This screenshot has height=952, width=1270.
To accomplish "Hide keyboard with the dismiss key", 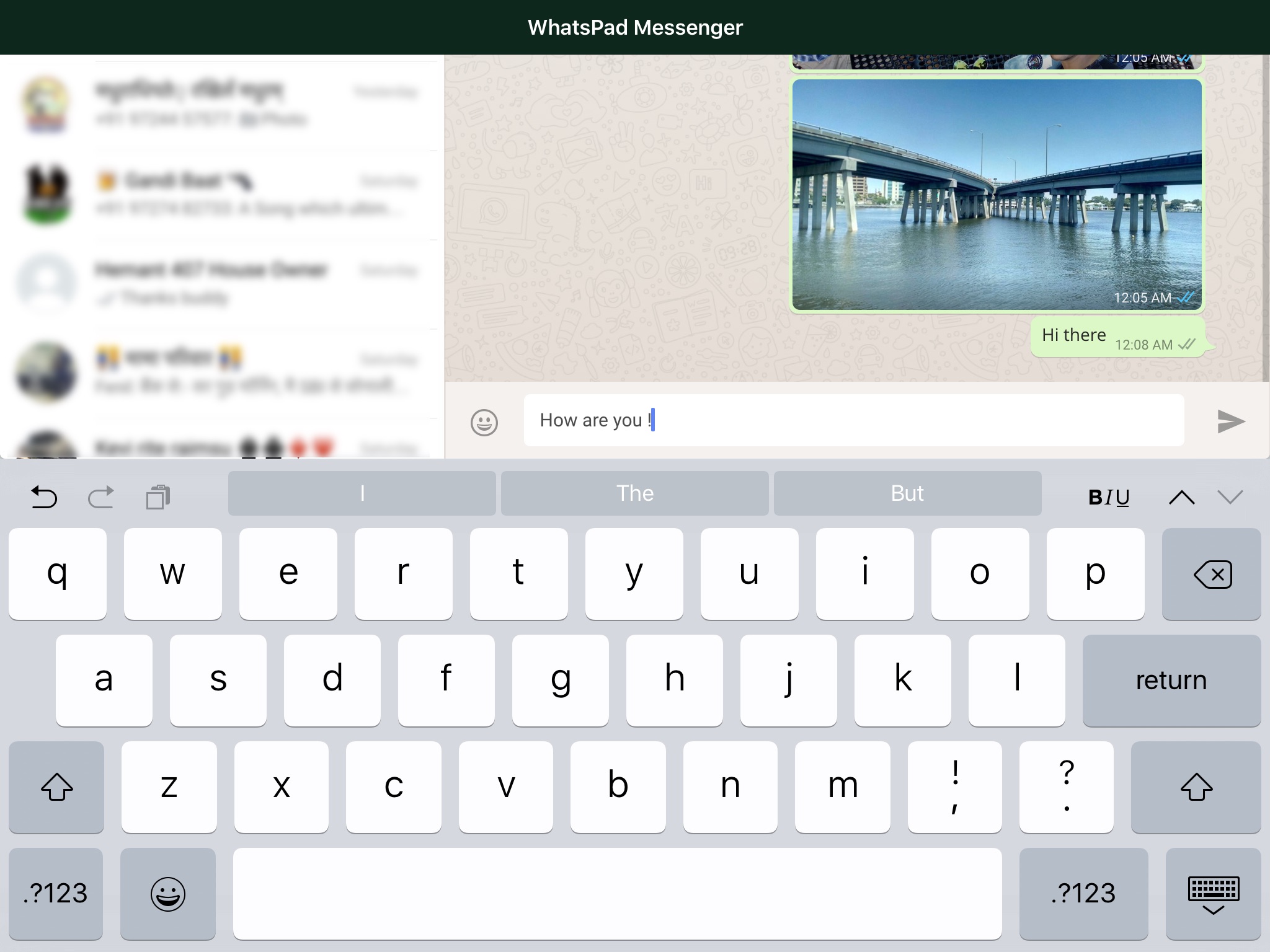I will coord(1213,894).
